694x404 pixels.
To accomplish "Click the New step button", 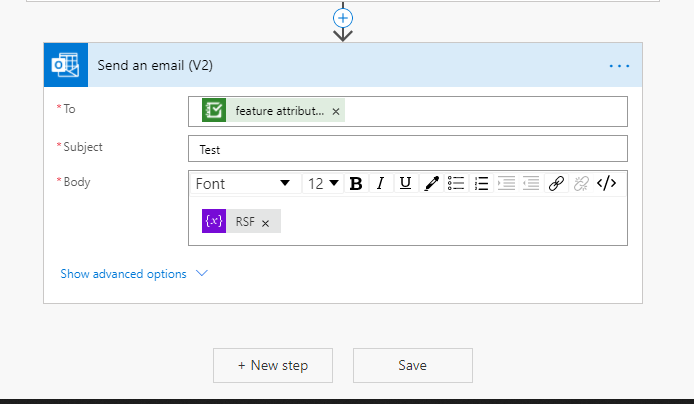I will coord(272,365).
